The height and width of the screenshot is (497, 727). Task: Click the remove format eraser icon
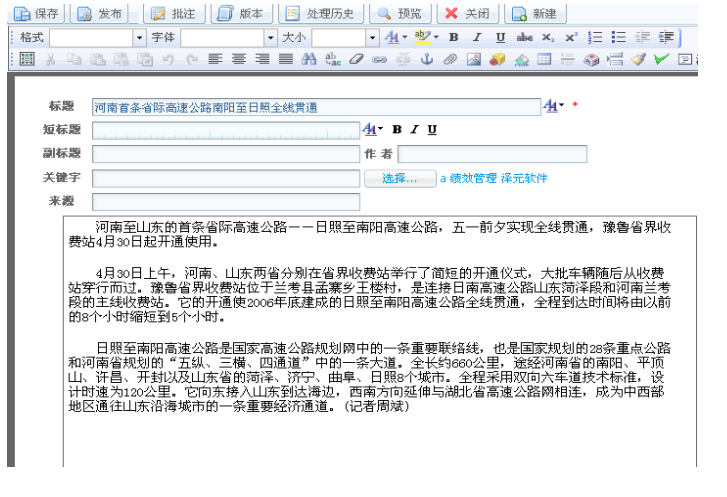click(x=356, y=59)
